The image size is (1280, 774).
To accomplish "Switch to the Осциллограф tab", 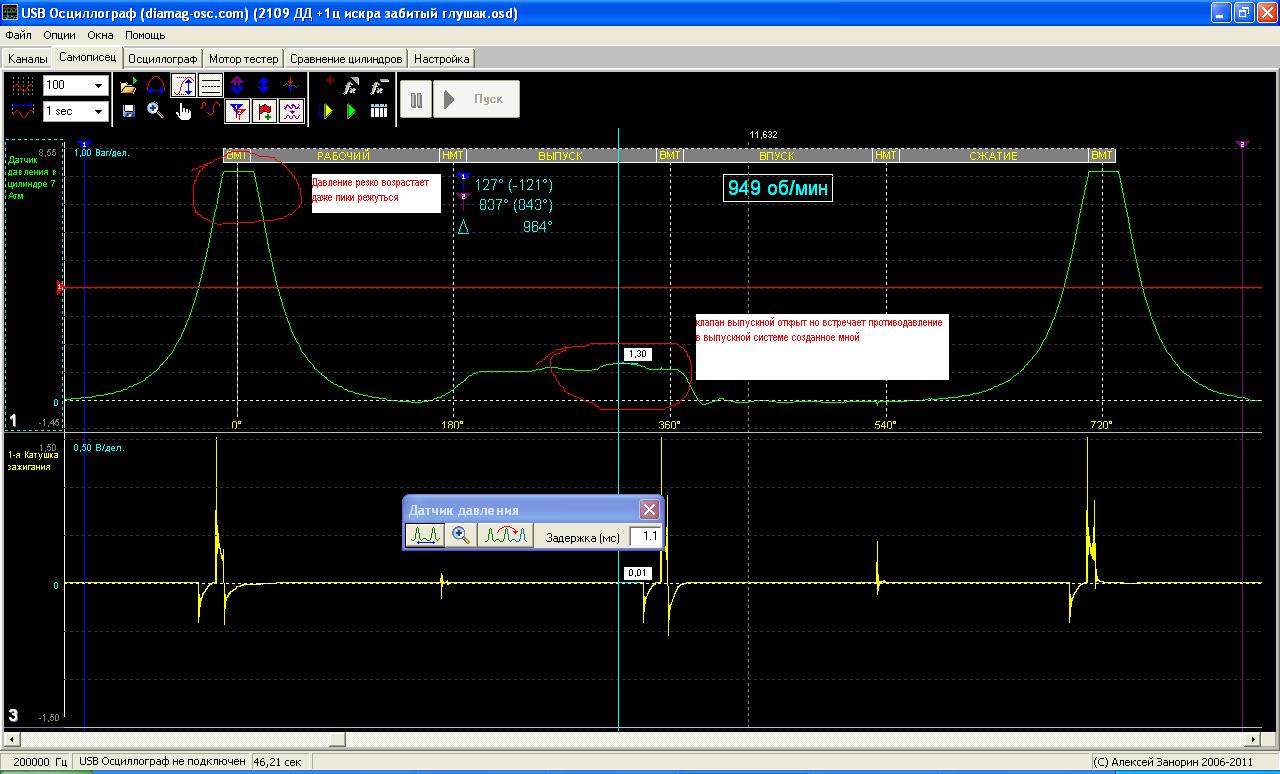I will pyautogui.click(x=163, y=59).
